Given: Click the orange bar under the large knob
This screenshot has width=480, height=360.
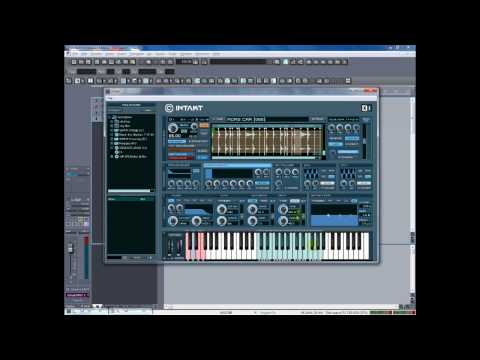Looking at the screenshot, I should [x=180, y=150].
